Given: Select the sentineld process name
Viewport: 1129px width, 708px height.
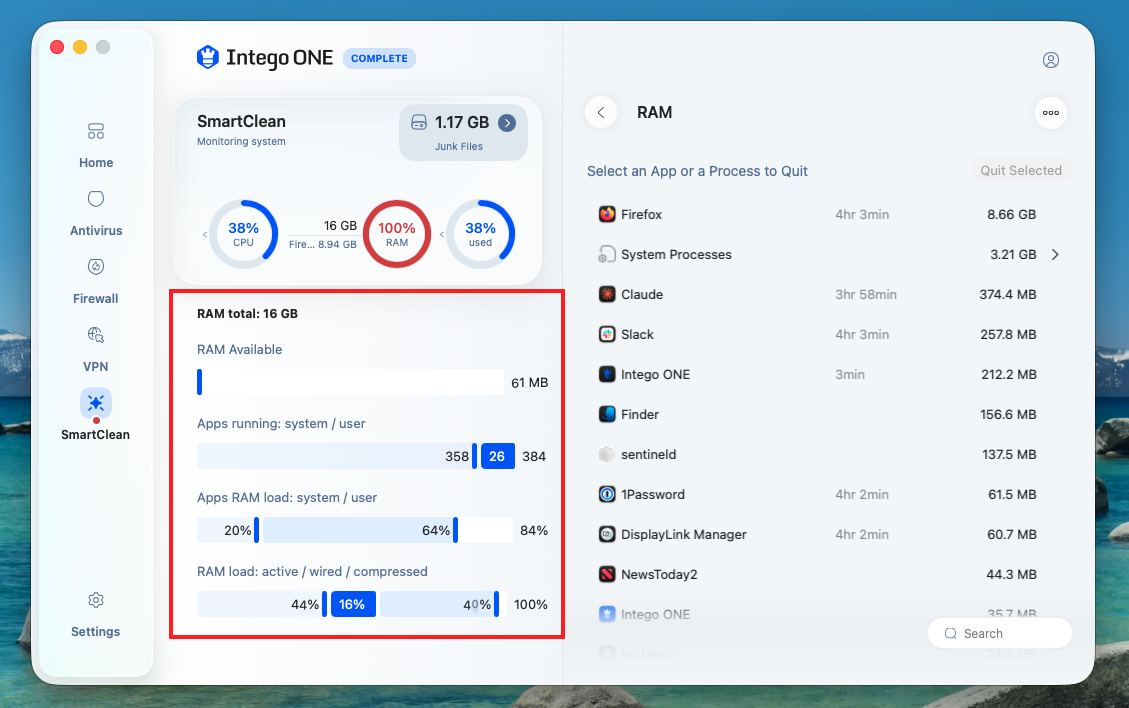Looking at the screenshot, I should click(x=649, y=454).
